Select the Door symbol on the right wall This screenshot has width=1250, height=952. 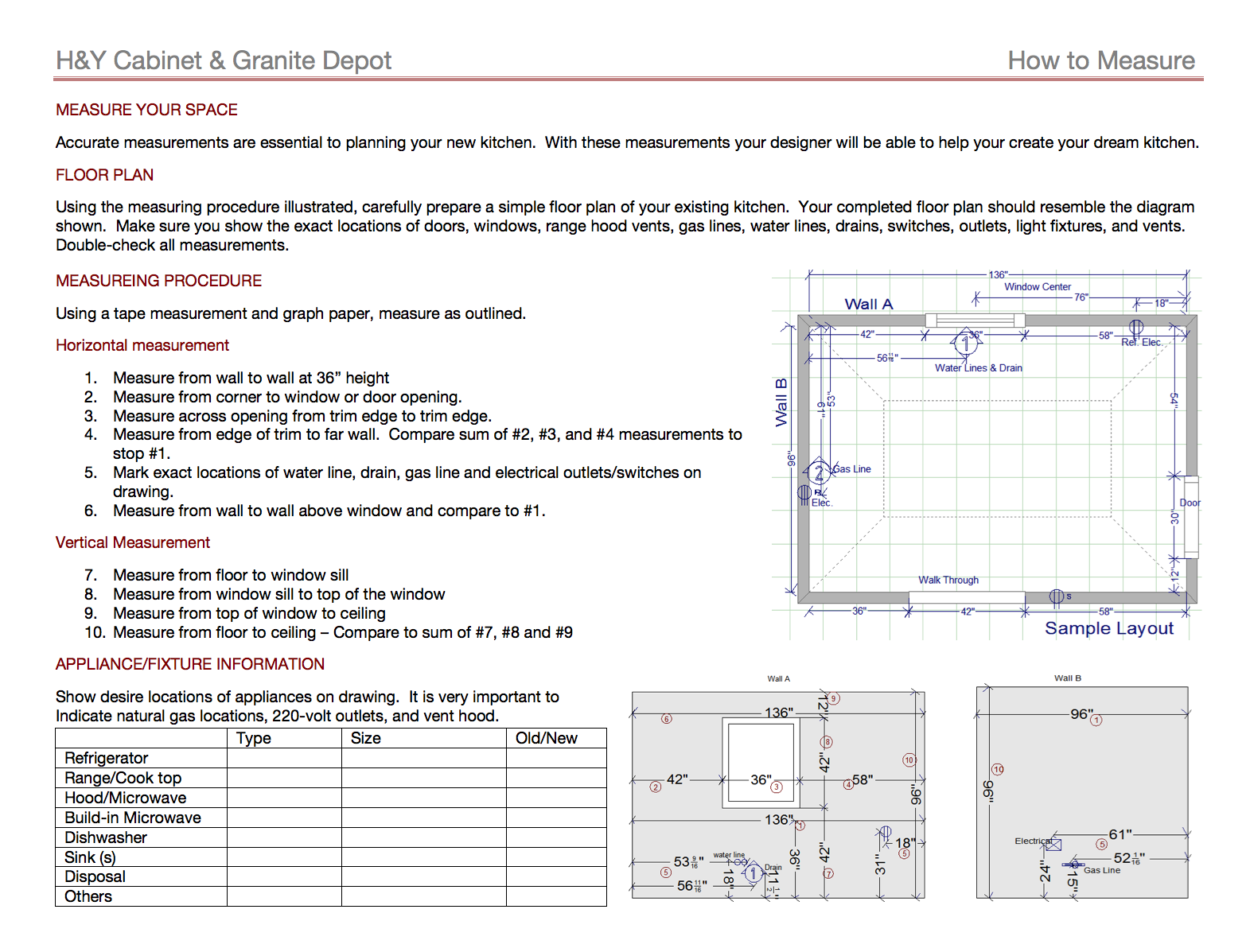pos(1190,517)
